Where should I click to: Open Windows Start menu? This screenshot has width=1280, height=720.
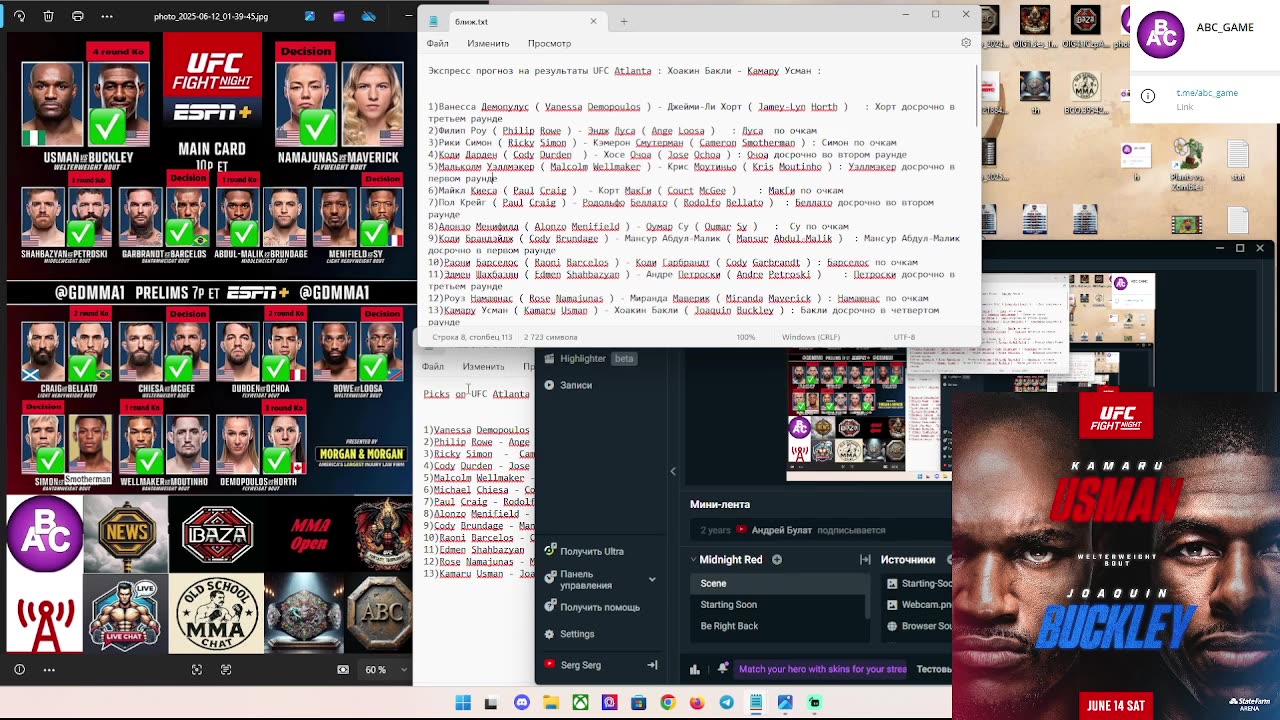(463, 703)
